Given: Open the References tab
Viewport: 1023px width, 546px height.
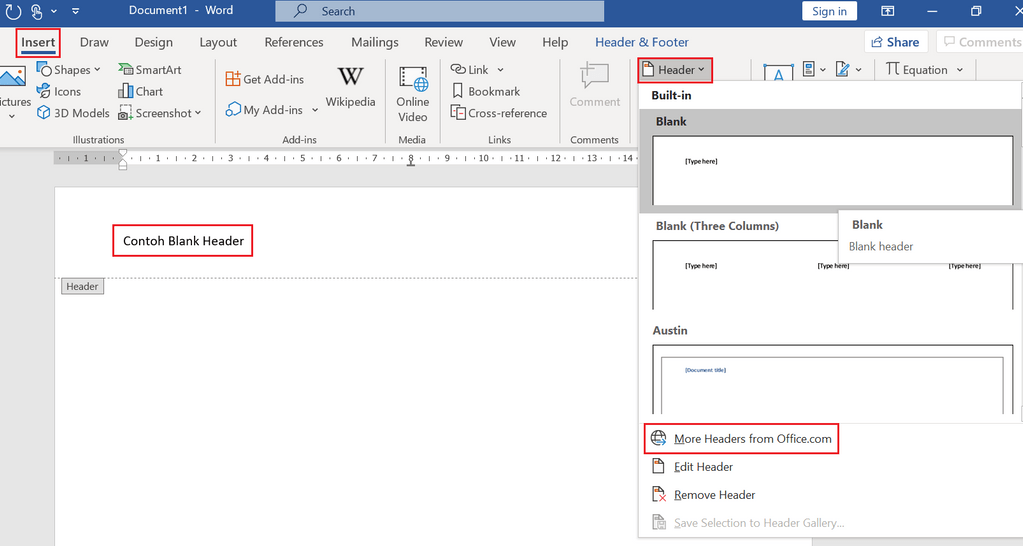Looking at the screenshot, I should (x=294, y=42).
